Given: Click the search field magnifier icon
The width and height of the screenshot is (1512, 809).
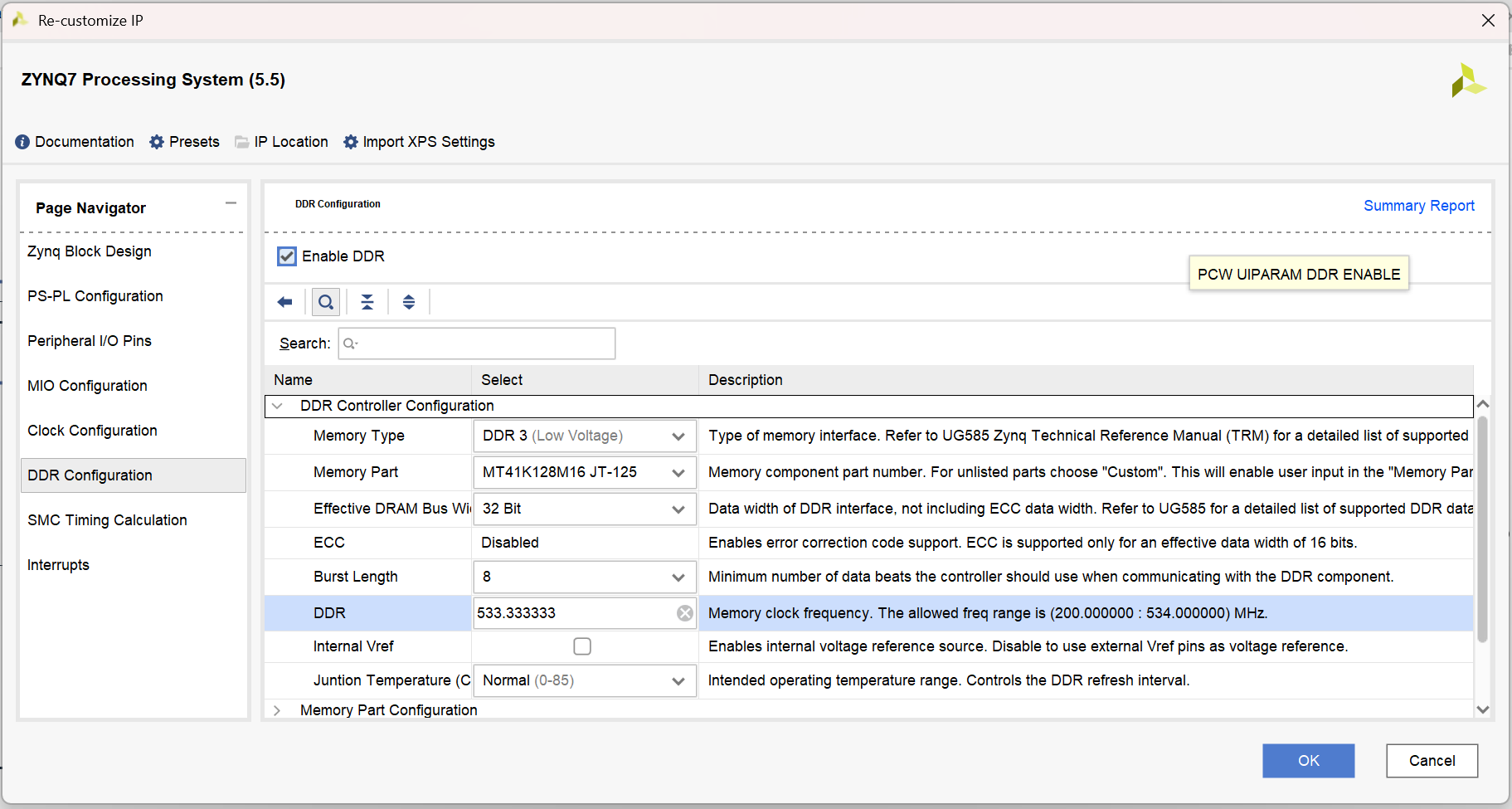Looking at the screenshot, I should pyautogui.click(x=350, y=344).
